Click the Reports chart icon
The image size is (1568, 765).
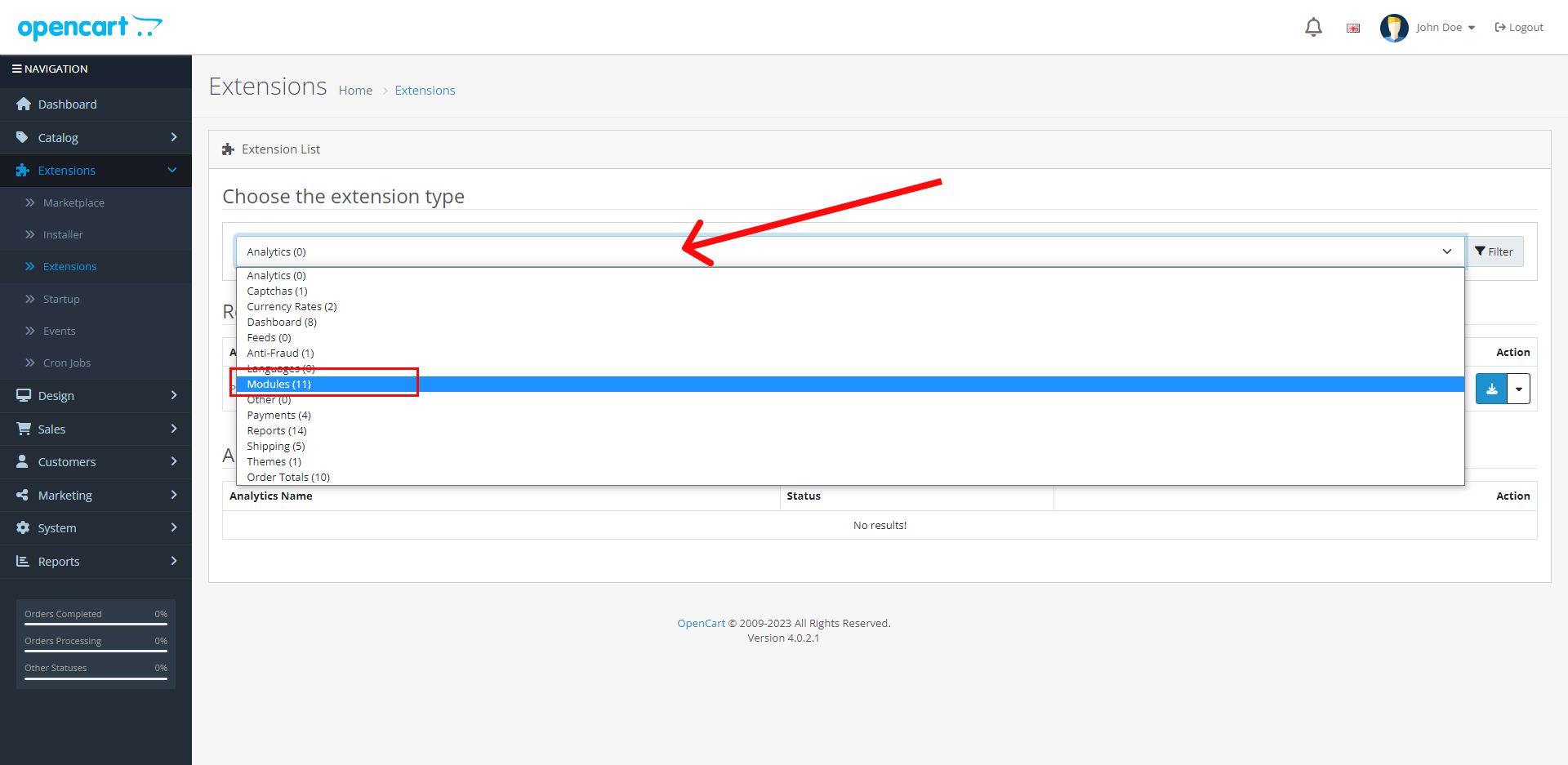[x=23, y=561]
